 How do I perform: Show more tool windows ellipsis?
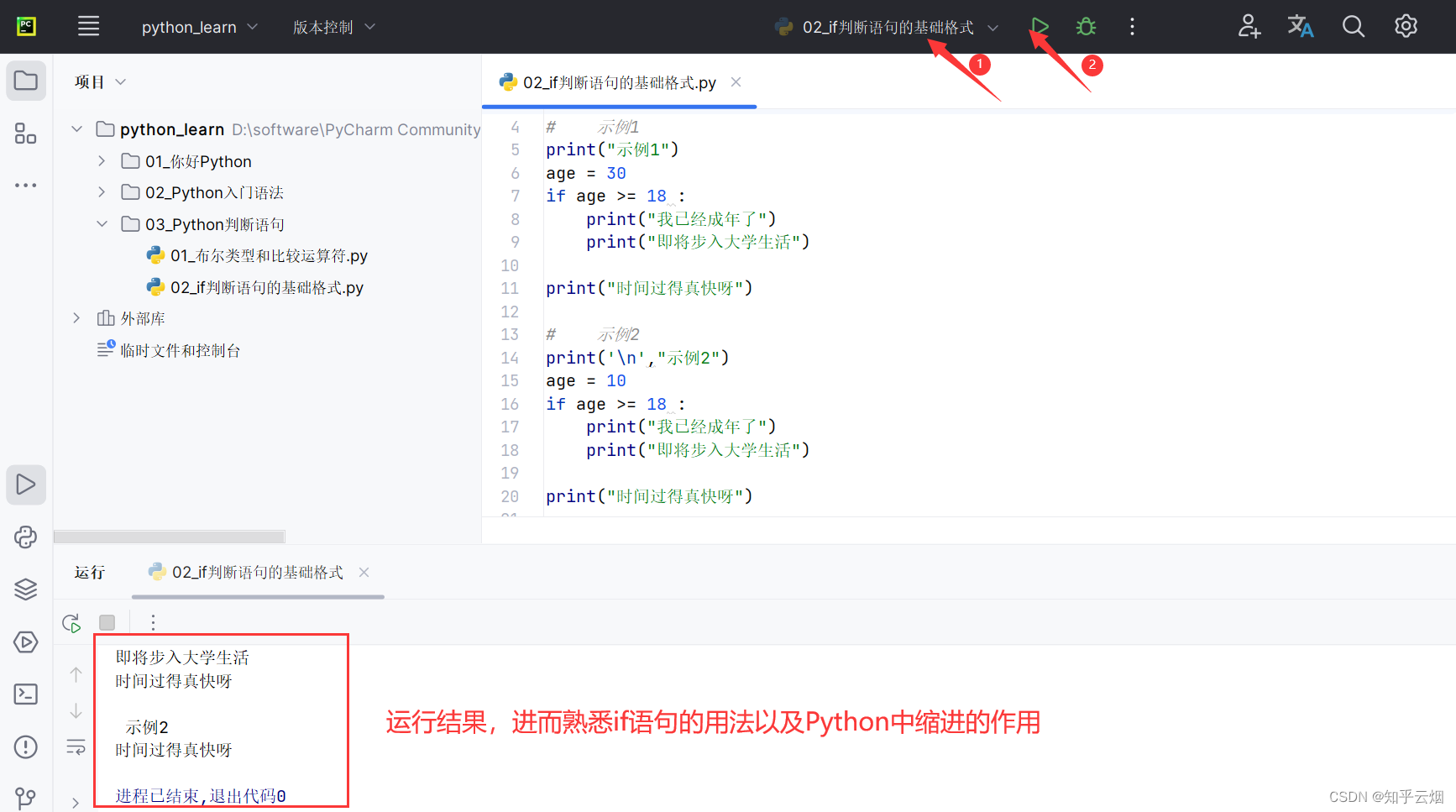tap(26, 185)
